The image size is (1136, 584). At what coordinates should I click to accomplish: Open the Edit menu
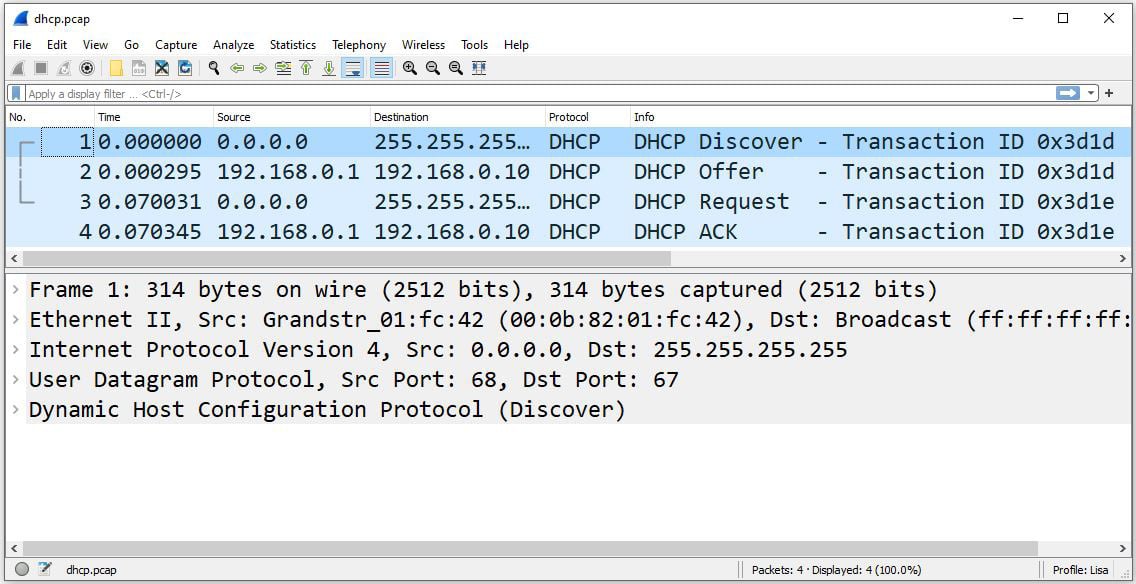tap(57, 45)
